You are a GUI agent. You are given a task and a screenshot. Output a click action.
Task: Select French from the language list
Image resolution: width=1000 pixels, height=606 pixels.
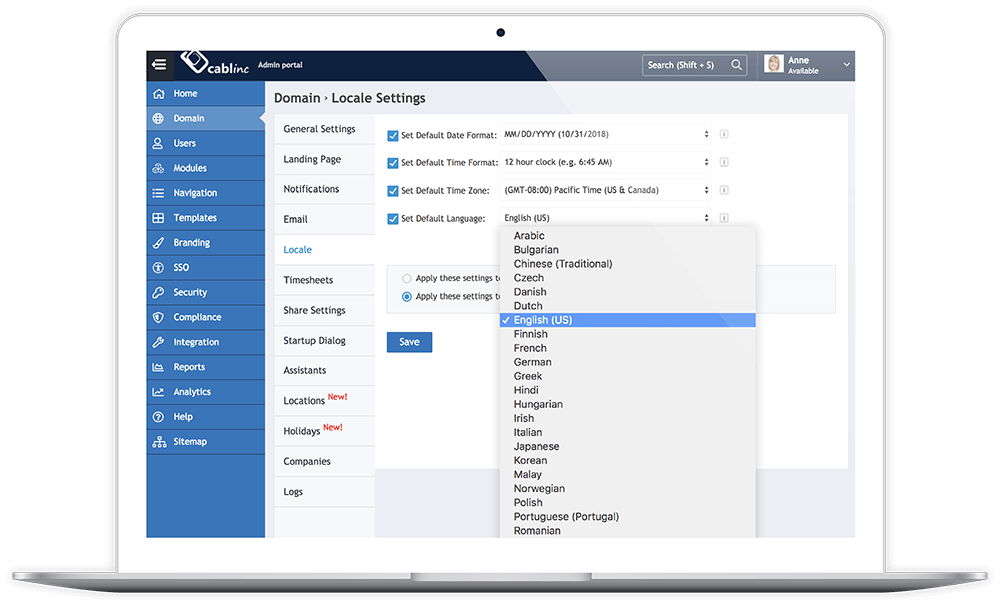[530, 348]
